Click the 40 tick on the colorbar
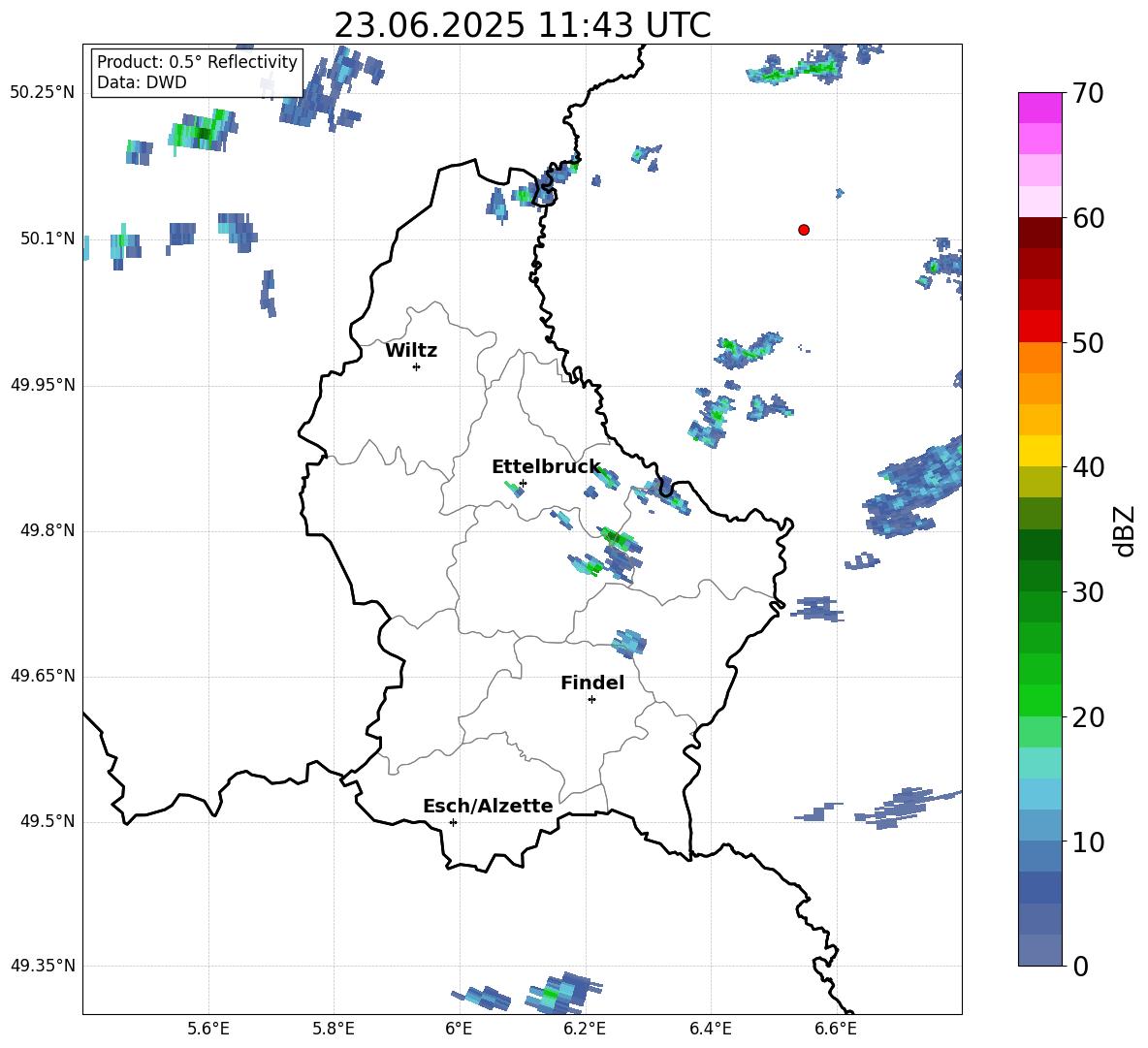Viewport: 1148px width, 1048px height. click(x=1087, y=467)
